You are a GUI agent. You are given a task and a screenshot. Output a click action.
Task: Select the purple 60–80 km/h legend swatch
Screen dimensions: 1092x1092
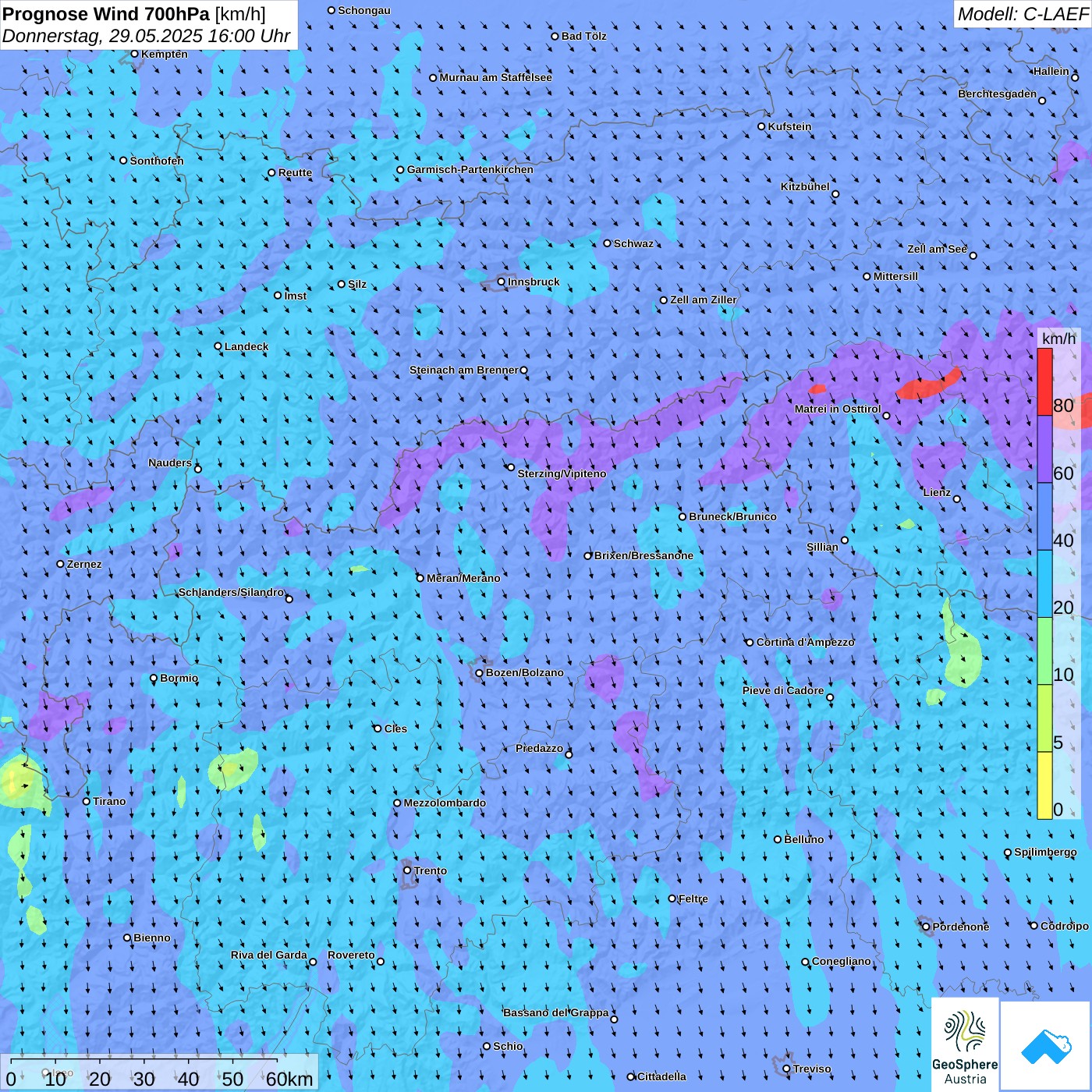pos(1044,449)
